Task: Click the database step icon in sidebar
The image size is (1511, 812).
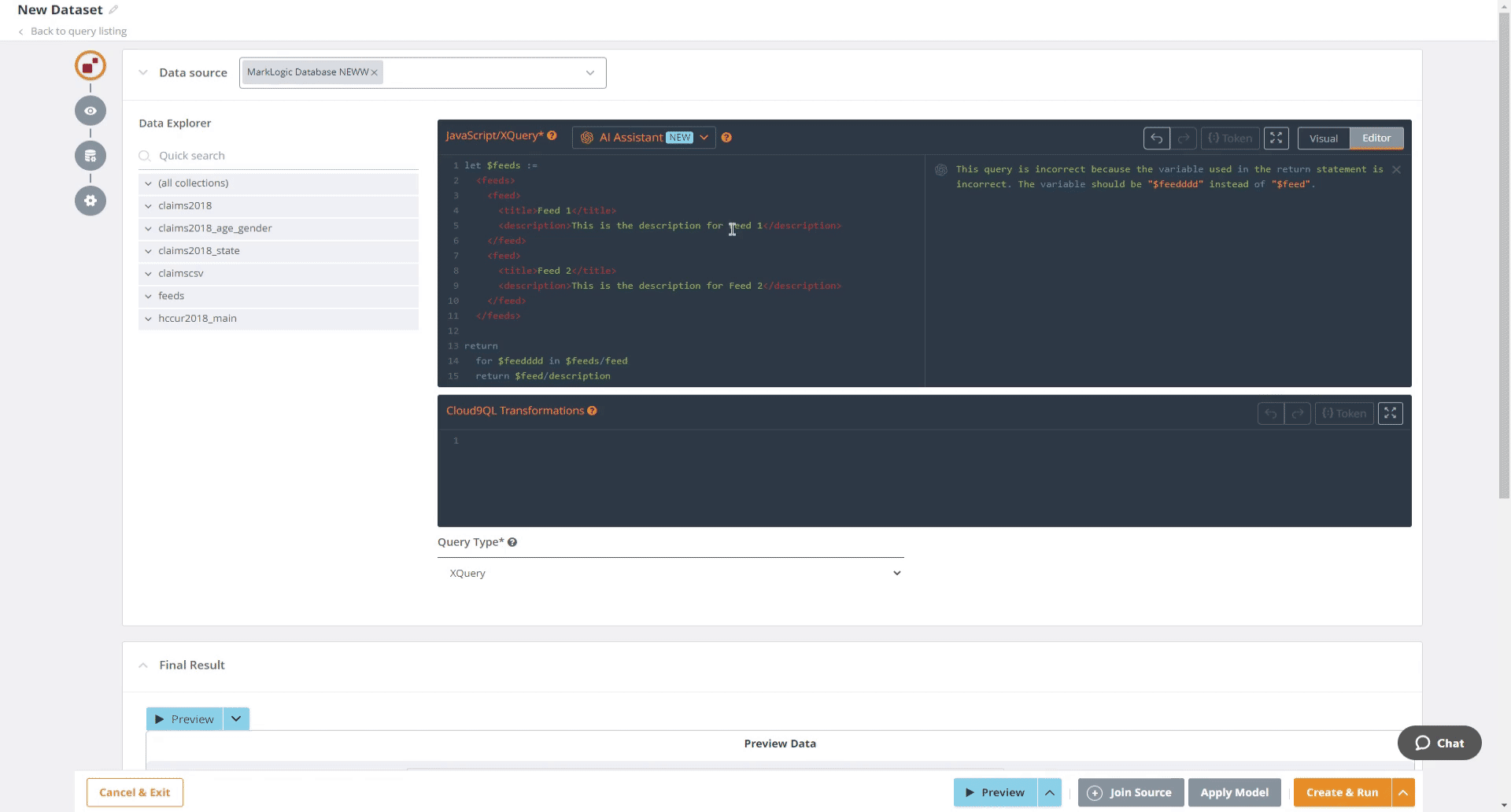Action: (91, 156)
